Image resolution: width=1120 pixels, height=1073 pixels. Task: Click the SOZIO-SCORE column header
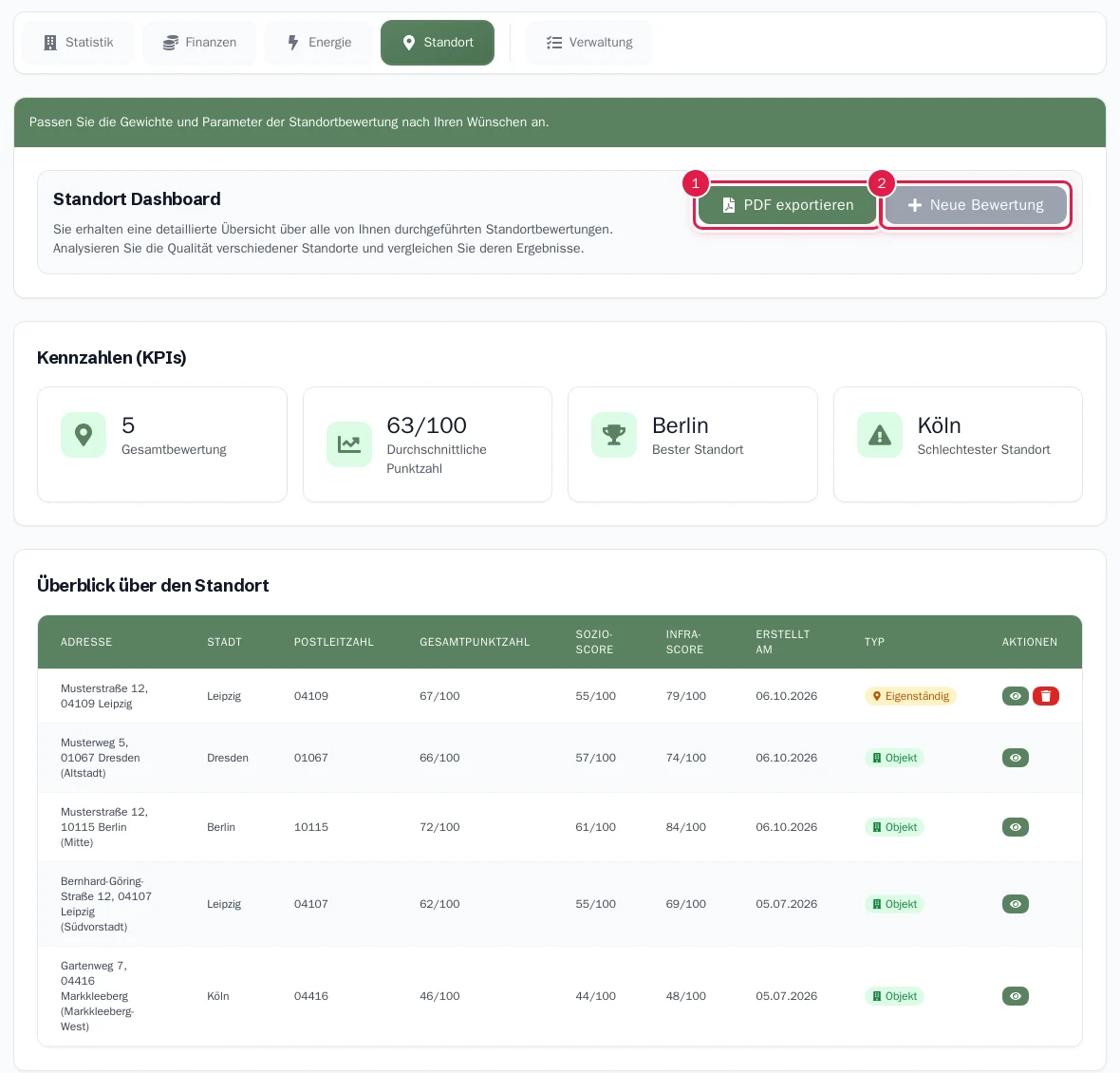(x=594, y=642)
